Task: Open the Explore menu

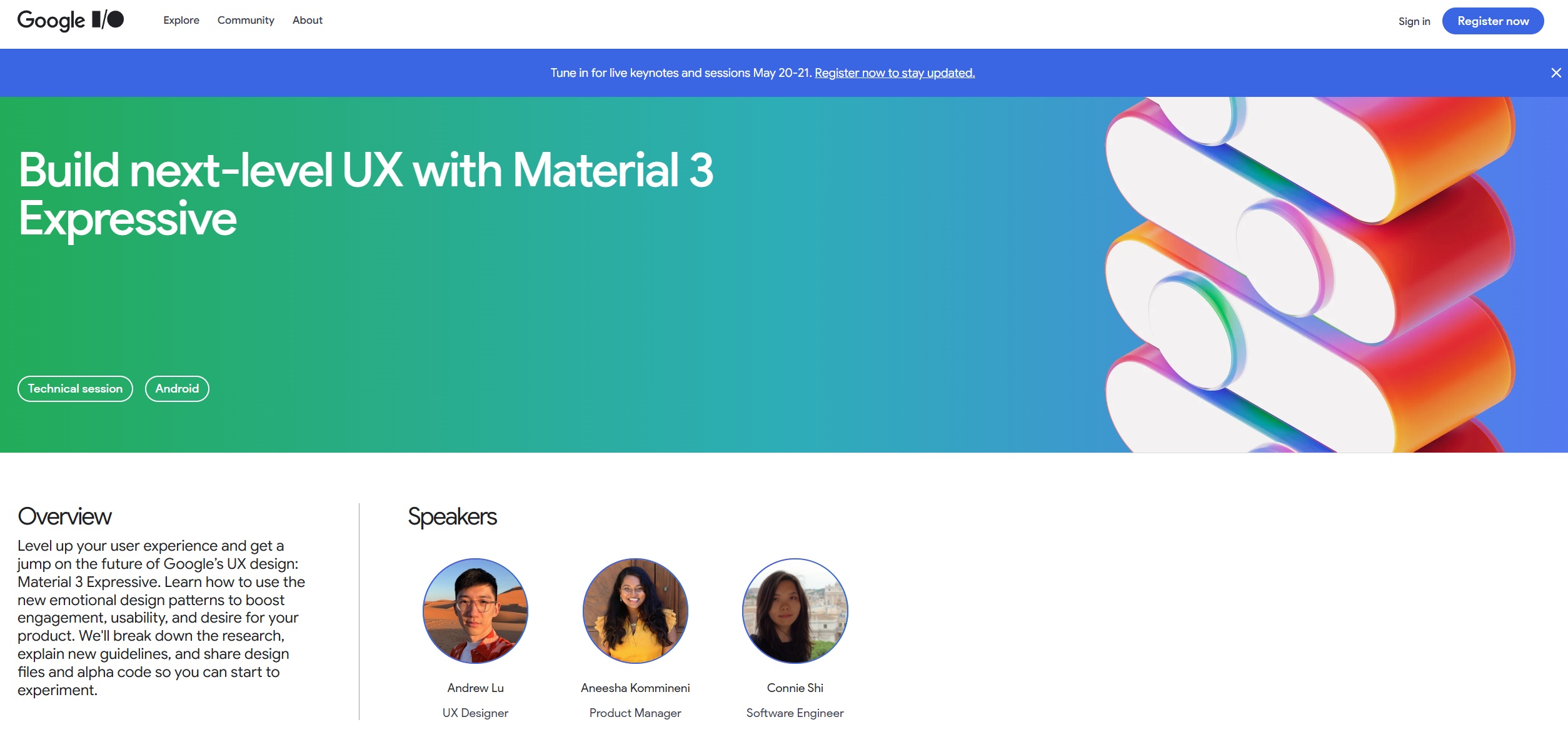Action: coord(181,21)
